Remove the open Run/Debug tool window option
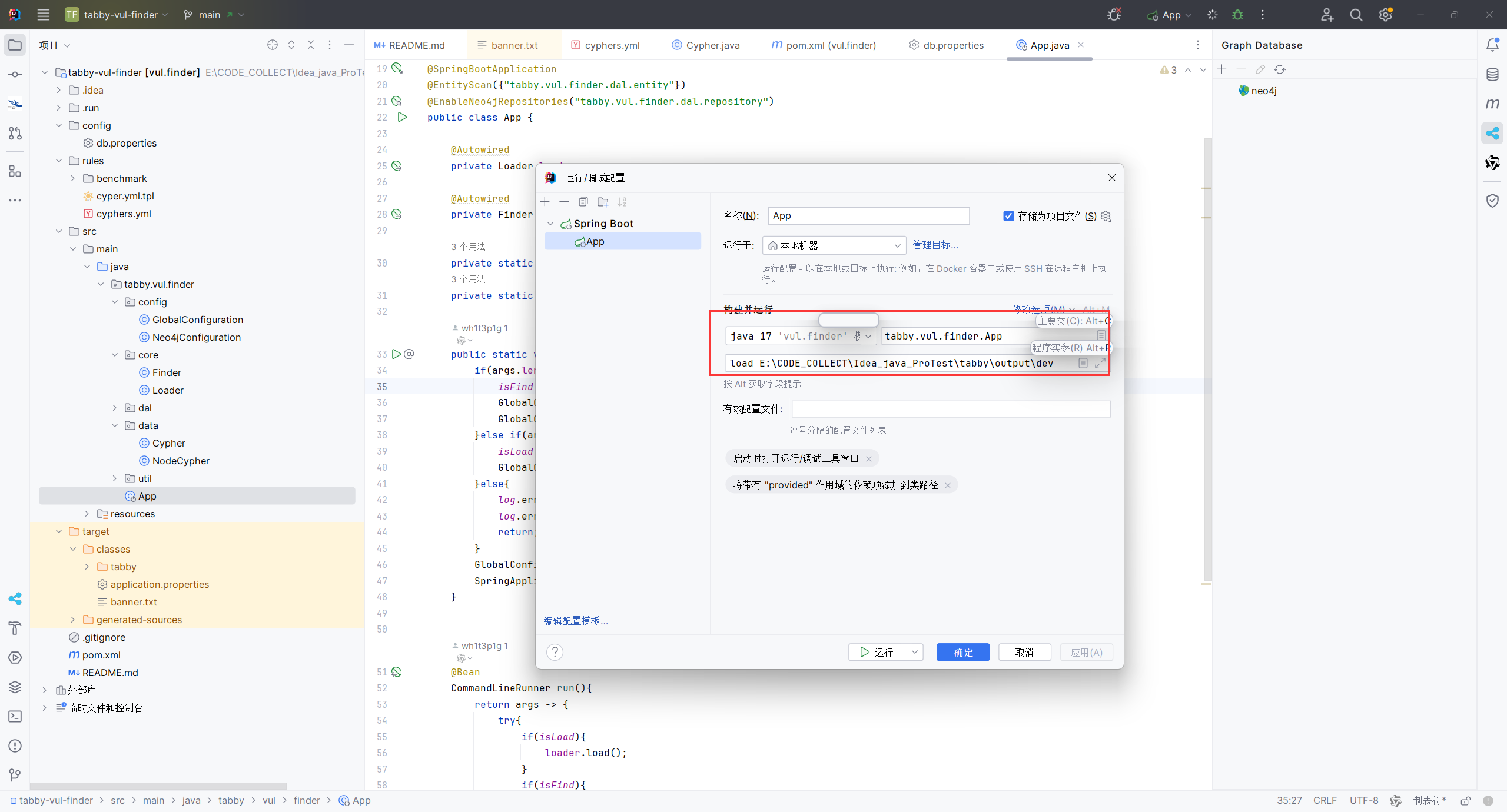1507x812 pixels. tap(869, 459)
